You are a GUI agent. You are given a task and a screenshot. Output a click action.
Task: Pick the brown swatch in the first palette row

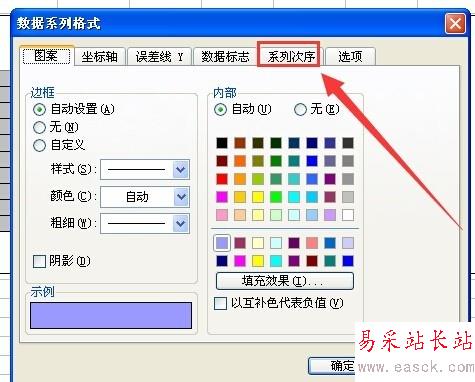(x=240, y=143)
